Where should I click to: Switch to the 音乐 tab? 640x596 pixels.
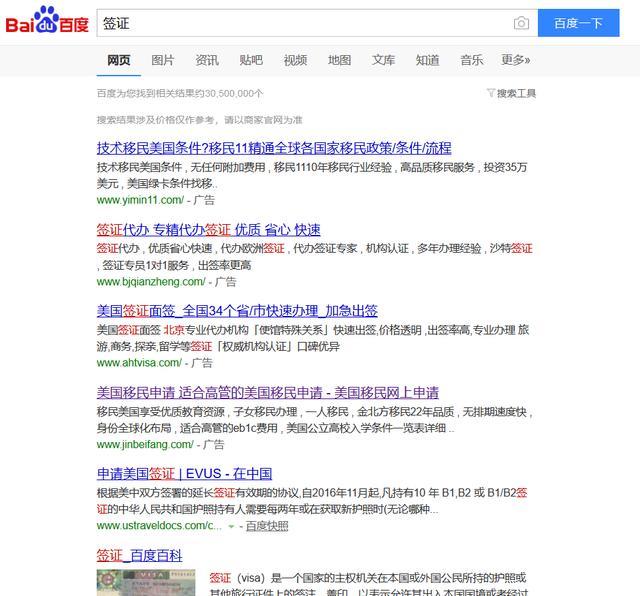point(471,60)
